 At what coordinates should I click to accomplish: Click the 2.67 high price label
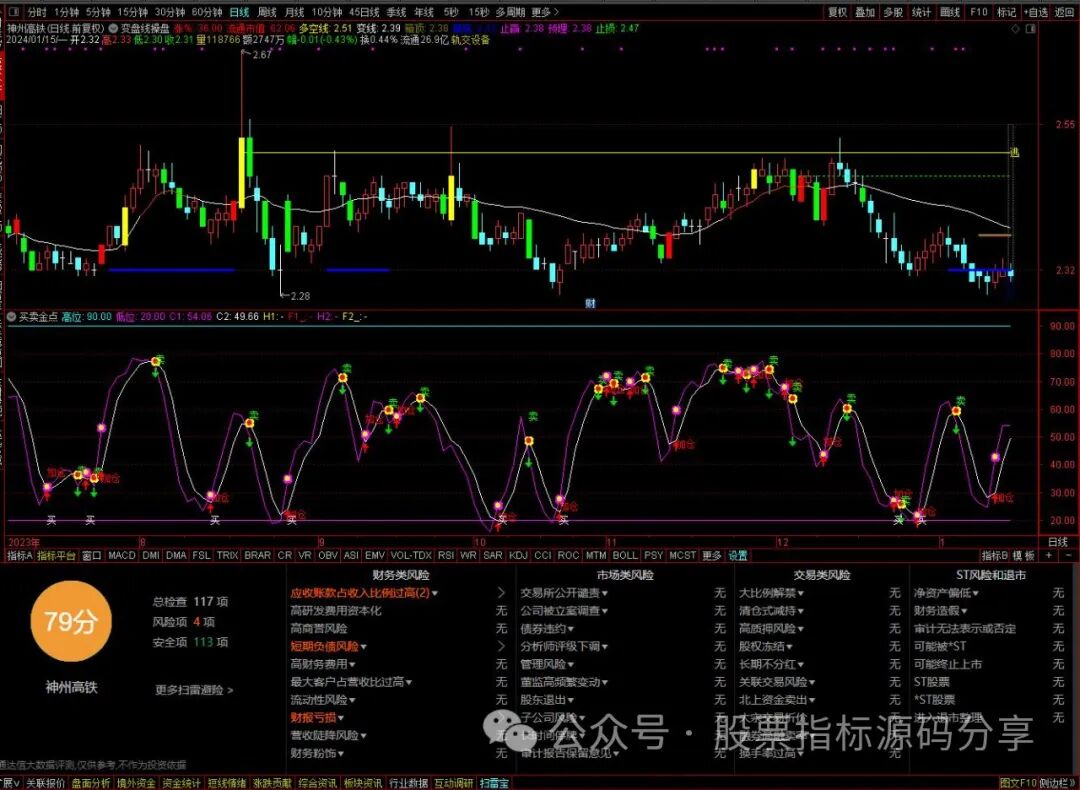[x=262, y=55]
